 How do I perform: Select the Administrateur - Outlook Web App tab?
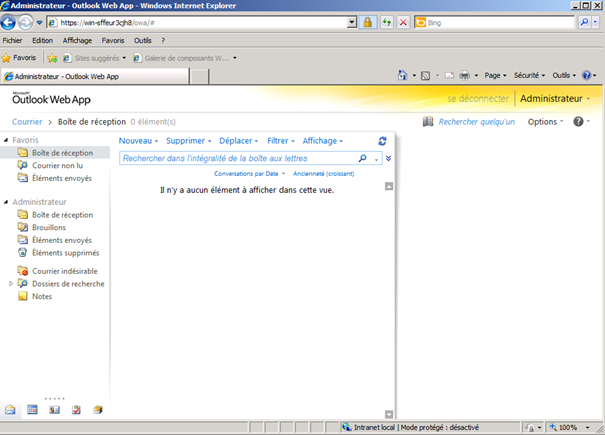(95, 76)
